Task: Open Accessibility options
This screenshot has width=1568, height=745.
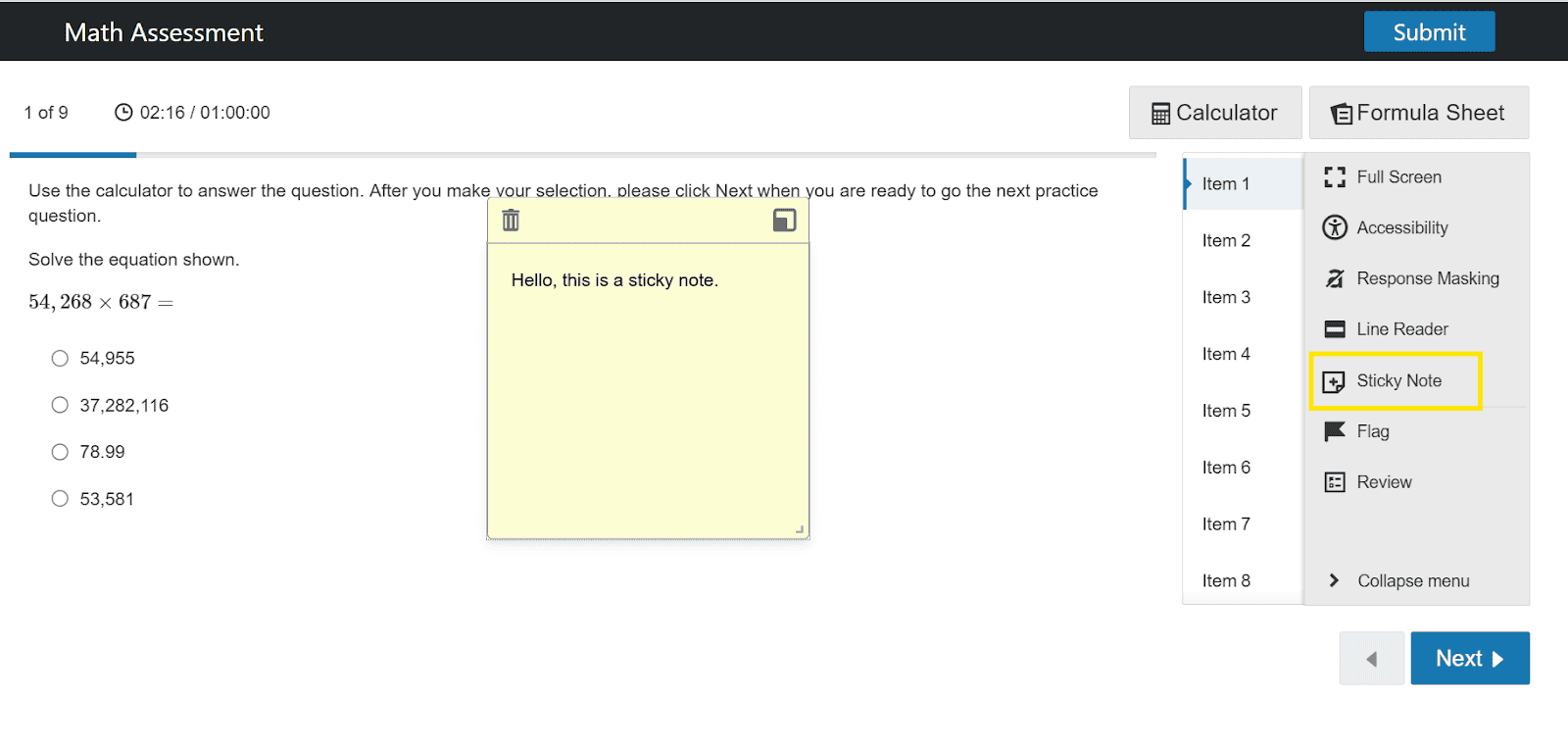Action: pyautogui.click(x=1400, y=228)
